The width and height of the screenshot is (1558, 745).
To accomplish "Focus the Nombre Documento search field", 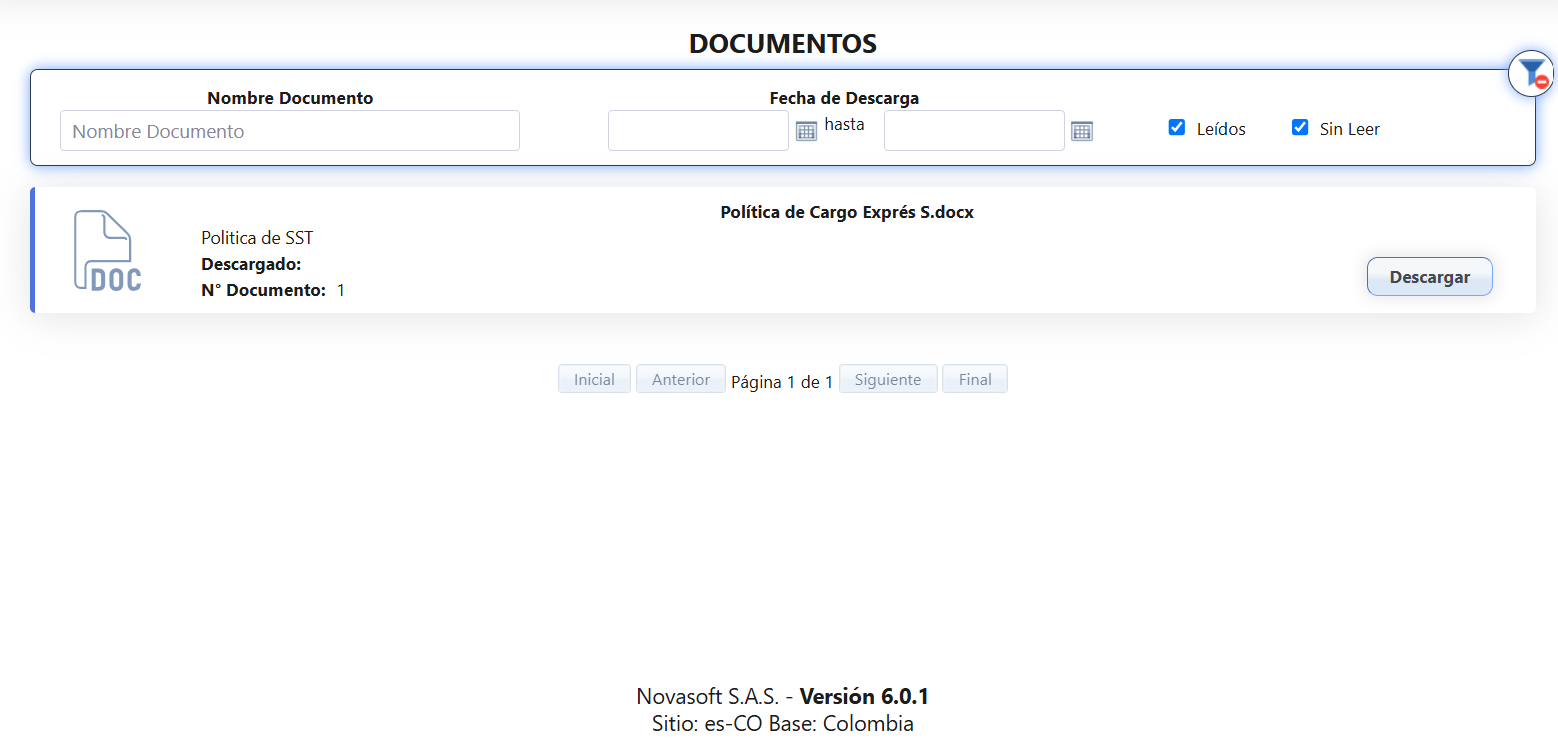I will (290, 131).
